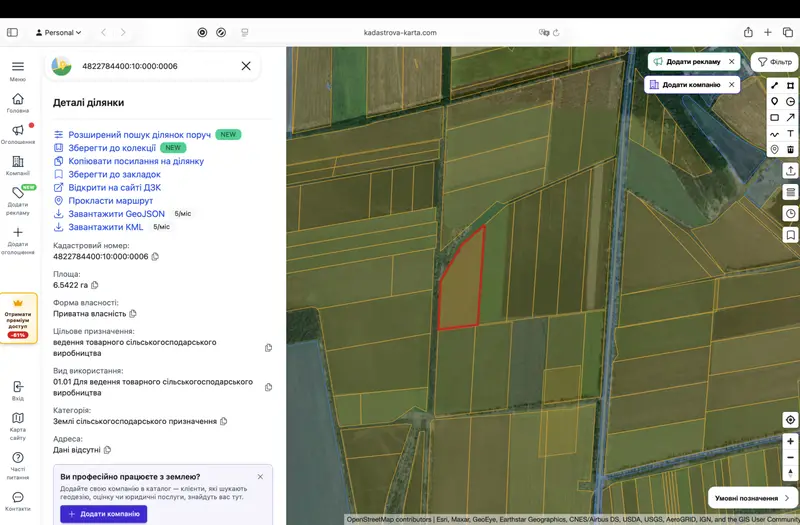This screenshot has height=525, width=800.
Task: Select the freehand curve drawing tool
Action: [774, 134]
